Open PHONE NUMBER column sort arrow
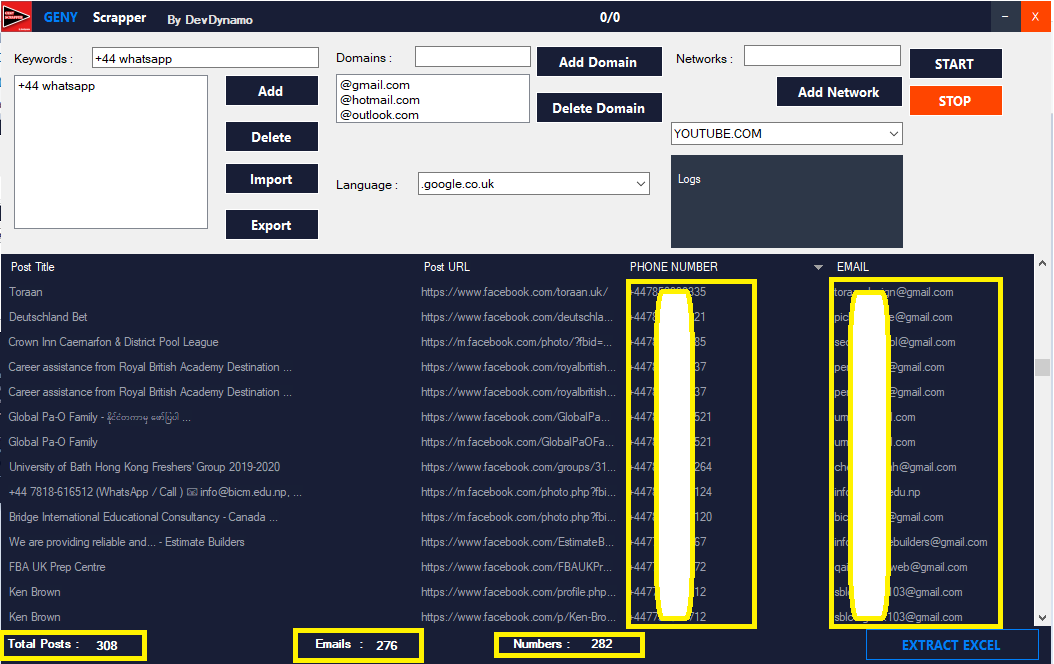Screen dimensions: 1054x664 click(818, 267)
